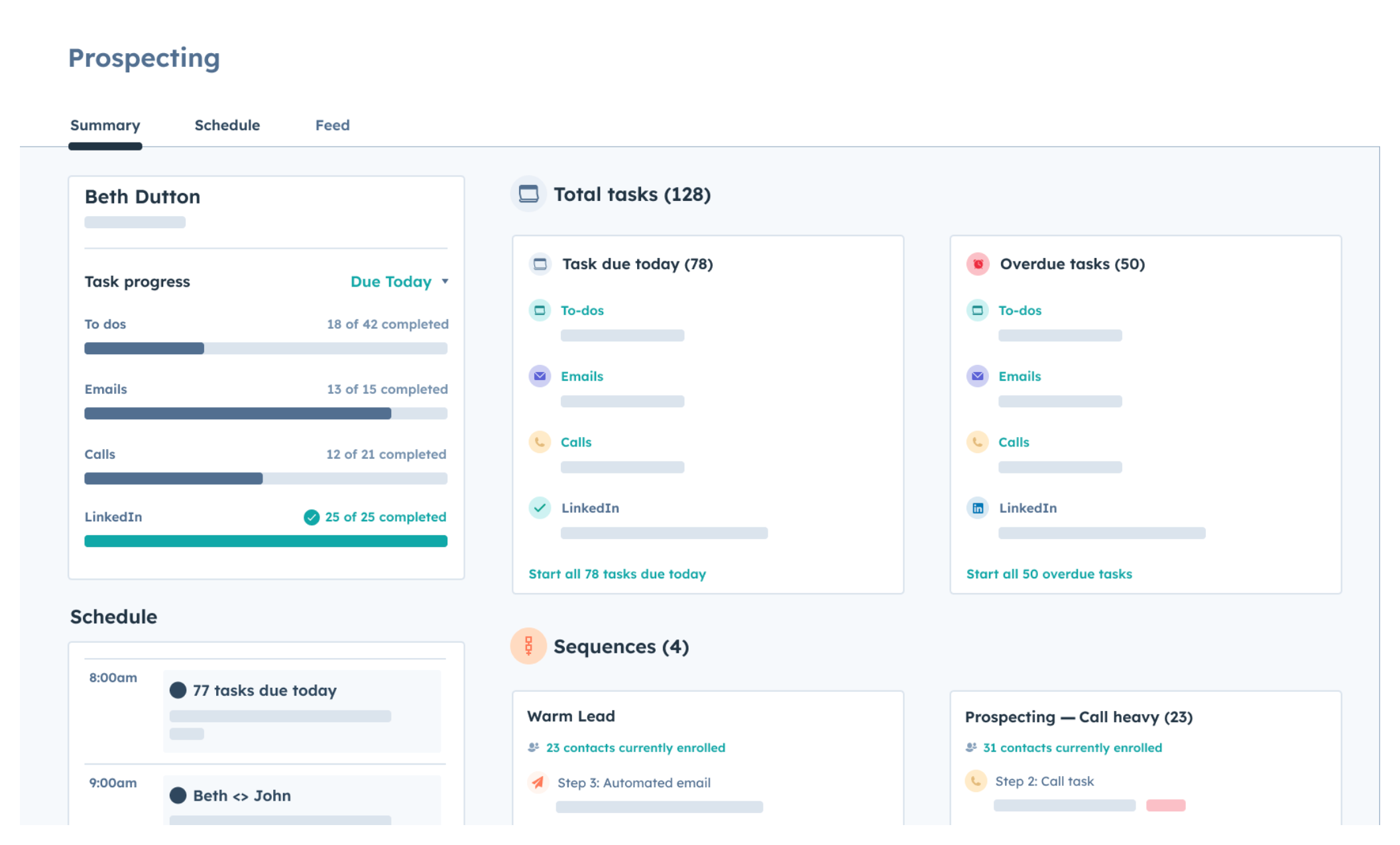Click the LinkedIn icon under overdue tasks
The height and width of the screenshot is (845, 1400).
[x=978, y=508]
